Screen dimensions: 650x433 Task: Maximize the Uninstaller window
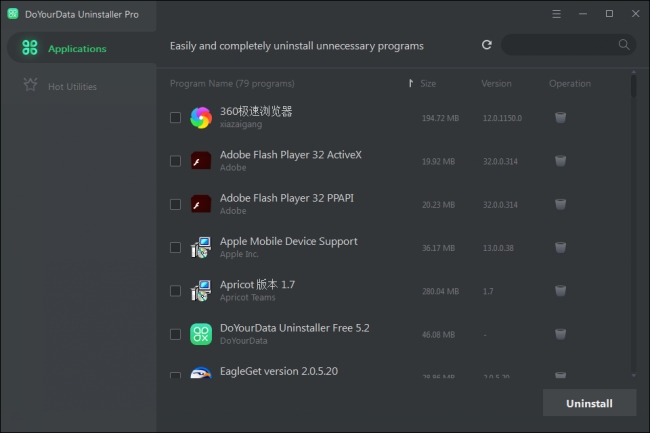coord(609,14)
